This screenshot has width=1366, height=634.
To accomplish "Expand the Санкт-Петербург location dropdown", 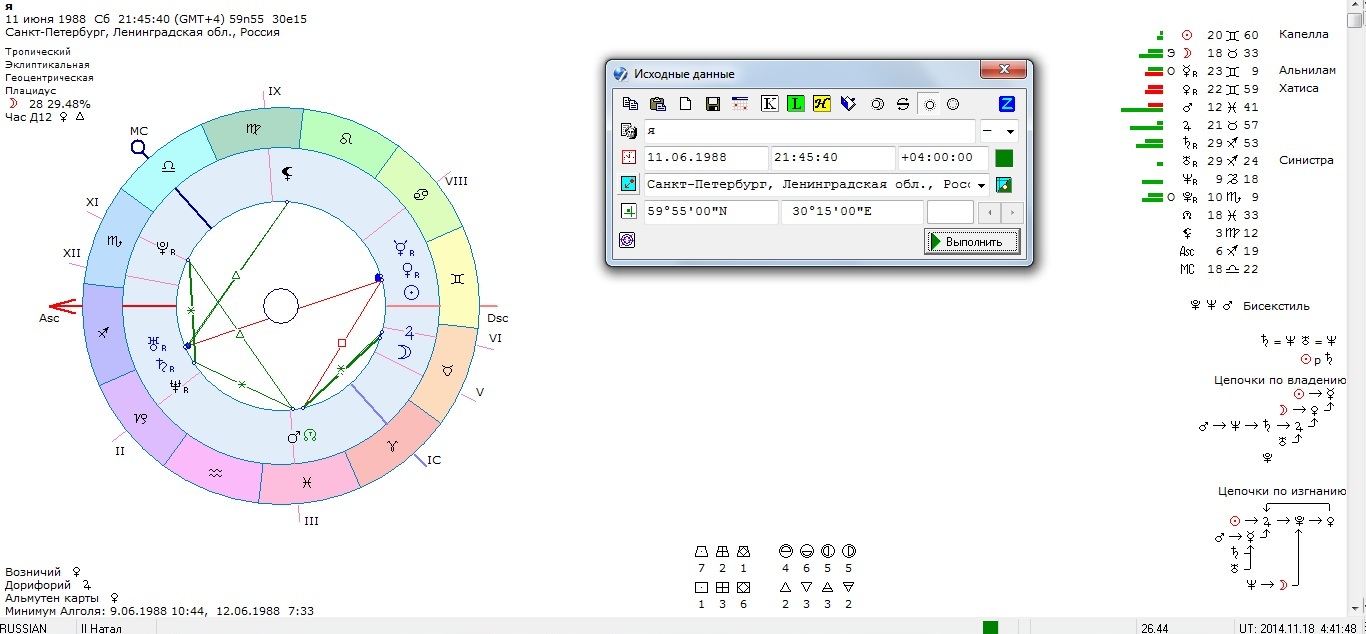I will click(x=981, y=185).
